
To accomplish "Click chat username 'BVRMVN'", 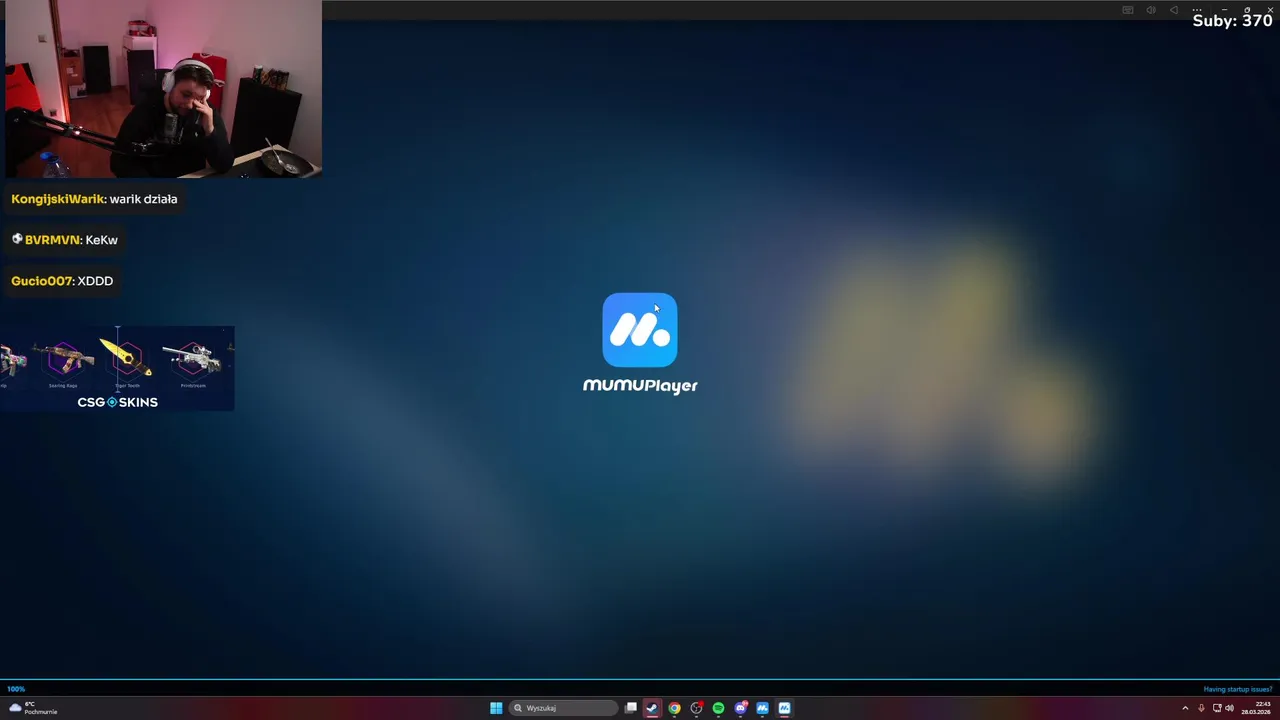I will [52, 240].
